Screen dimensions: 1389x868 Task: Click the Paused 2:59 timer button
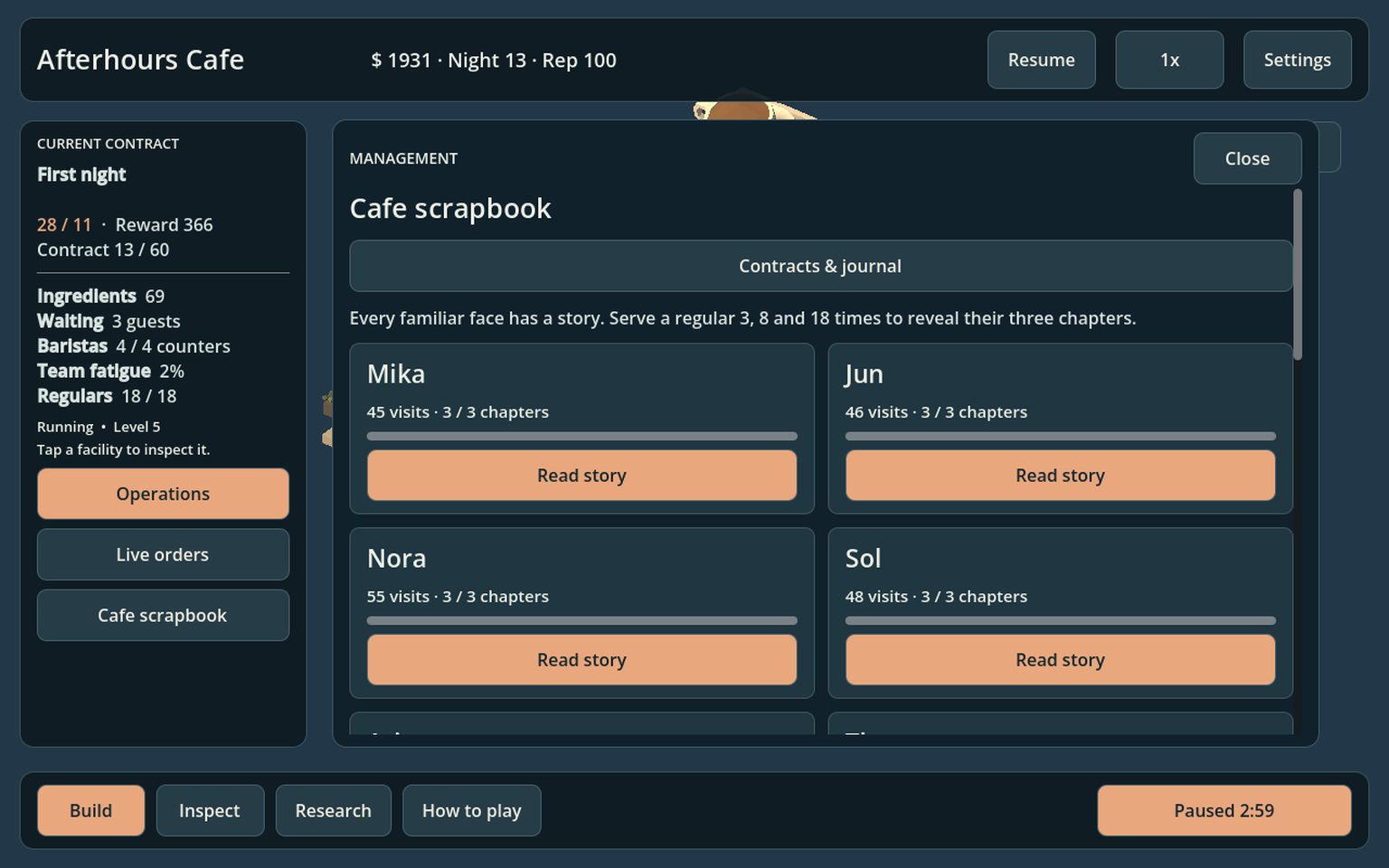[1224, 810]
